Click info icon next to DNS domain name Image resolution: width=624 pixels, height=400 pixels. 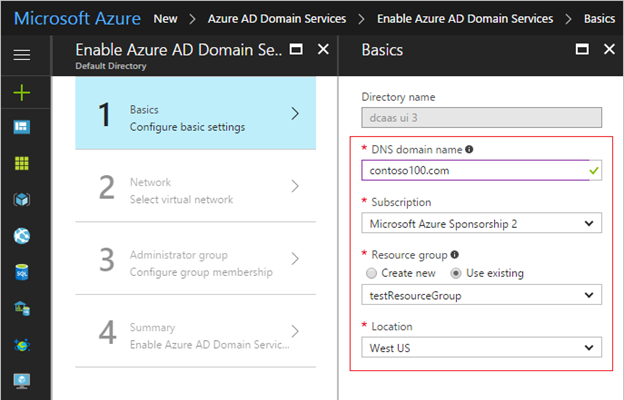coord(469,150)
